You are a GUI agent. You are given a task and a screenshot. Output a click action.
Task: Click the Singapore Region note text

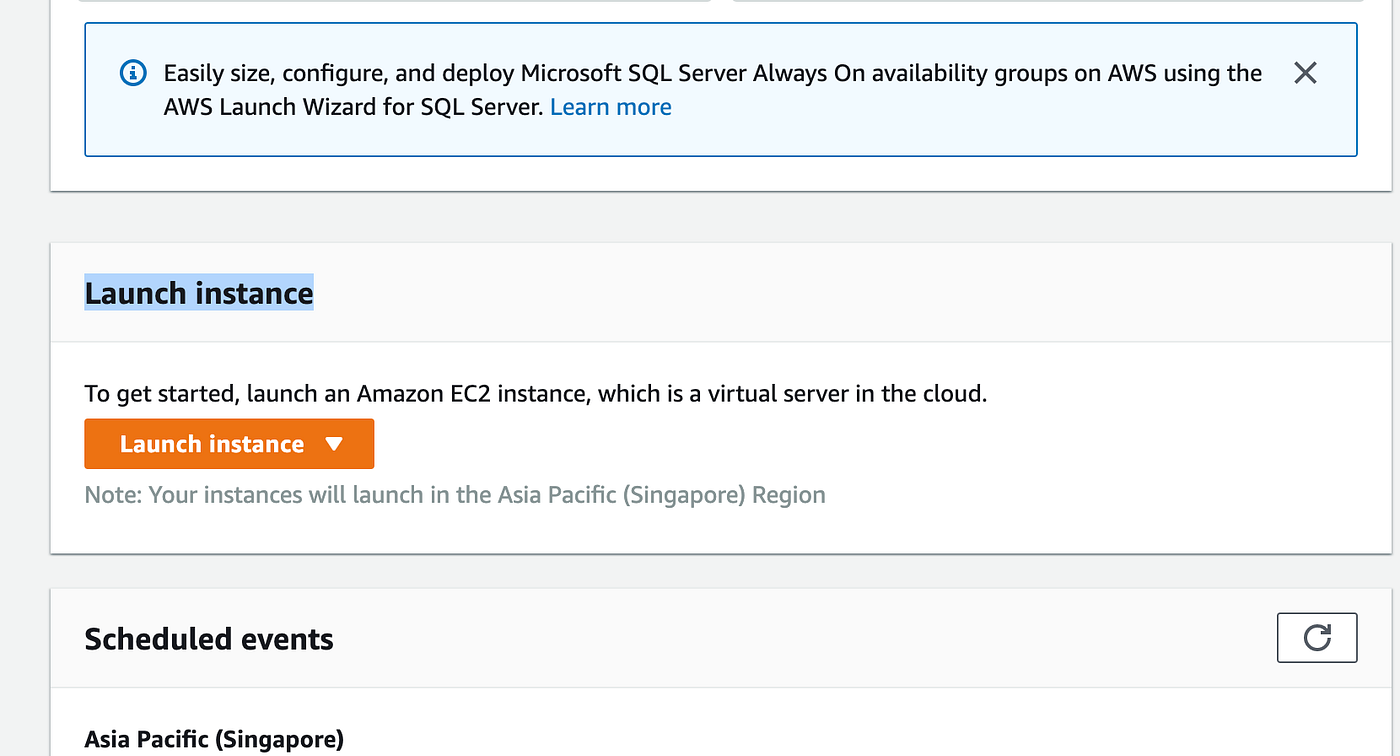[455, 494]
